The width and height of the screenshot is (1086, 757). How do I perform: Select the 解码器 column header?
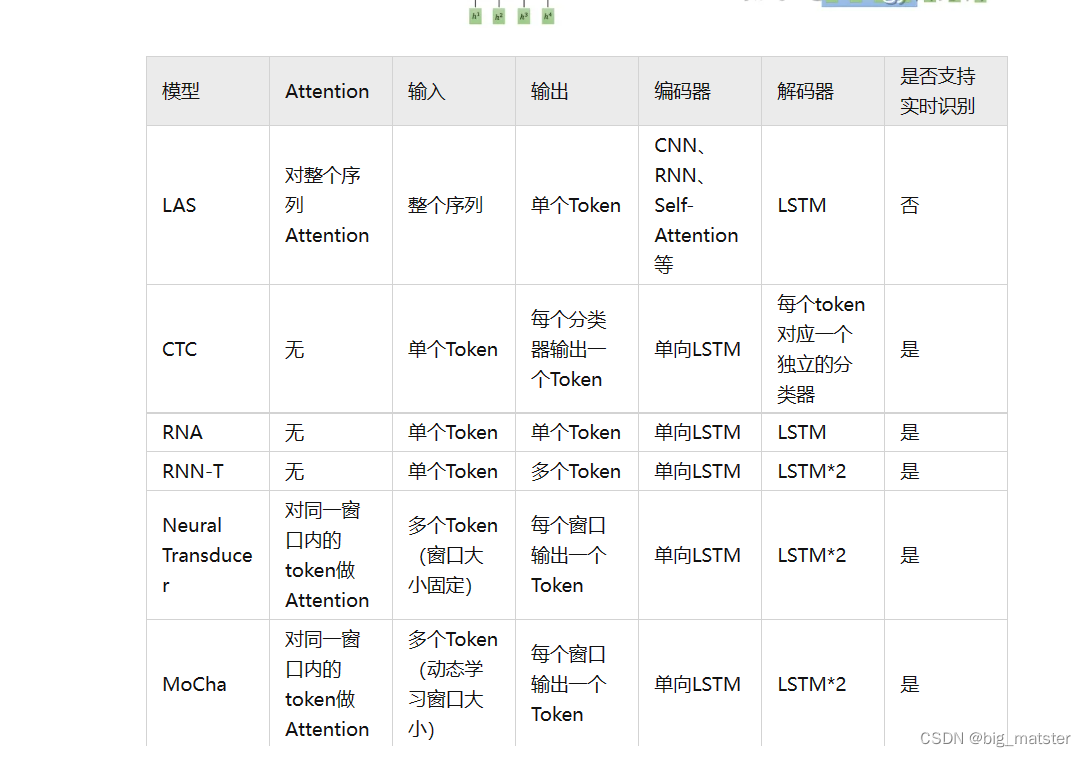click(x=823, y=91)
